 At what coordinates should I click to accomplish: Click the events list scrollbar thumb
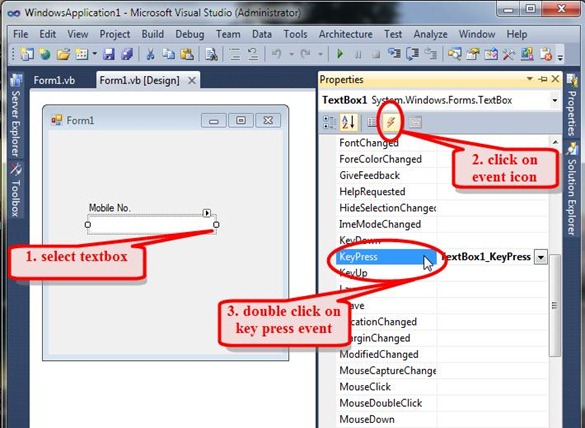555,305
